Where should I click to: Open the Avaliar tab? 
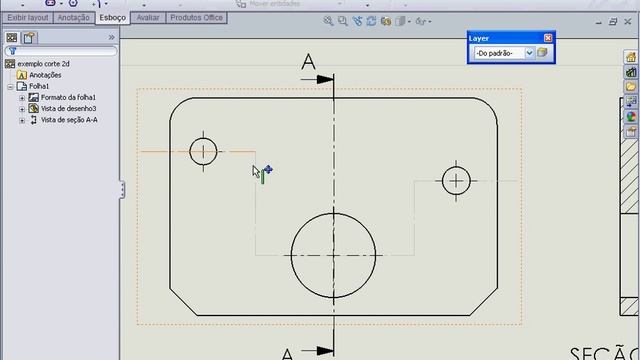[148, 18]
